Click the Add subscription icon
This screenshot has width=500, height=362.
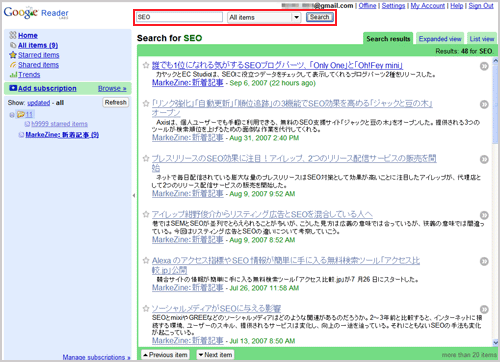pos(13,88)
